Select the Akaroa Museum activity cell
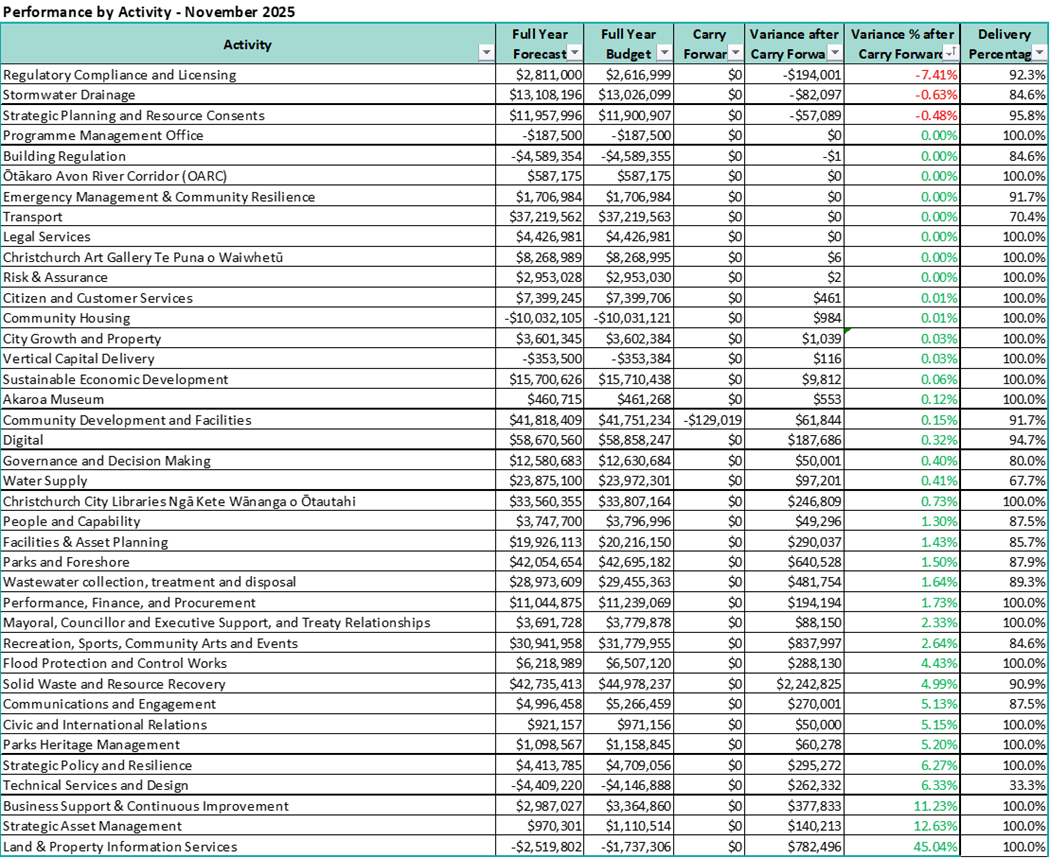The width and height of the screenshot is (1050, 858). (48, 400)
